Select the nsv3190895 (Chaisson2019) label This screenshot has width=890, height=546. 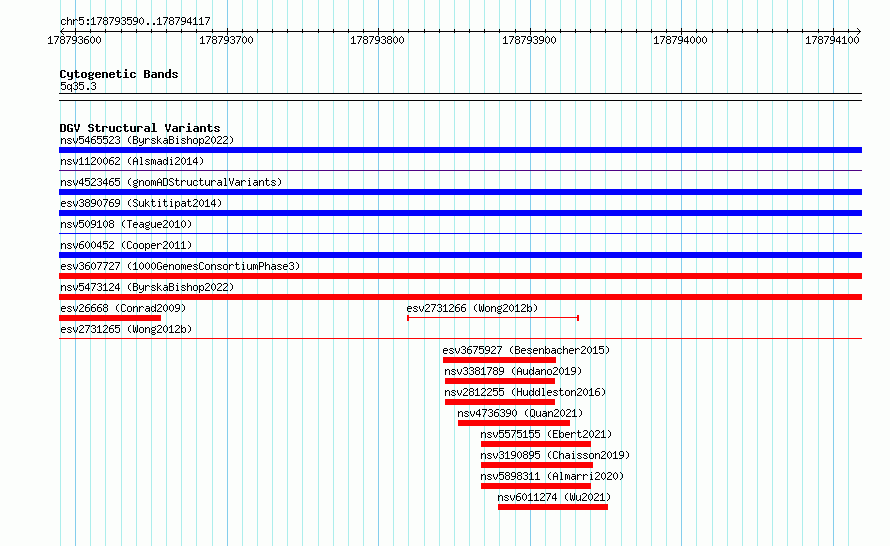click(x=555, y=455)
